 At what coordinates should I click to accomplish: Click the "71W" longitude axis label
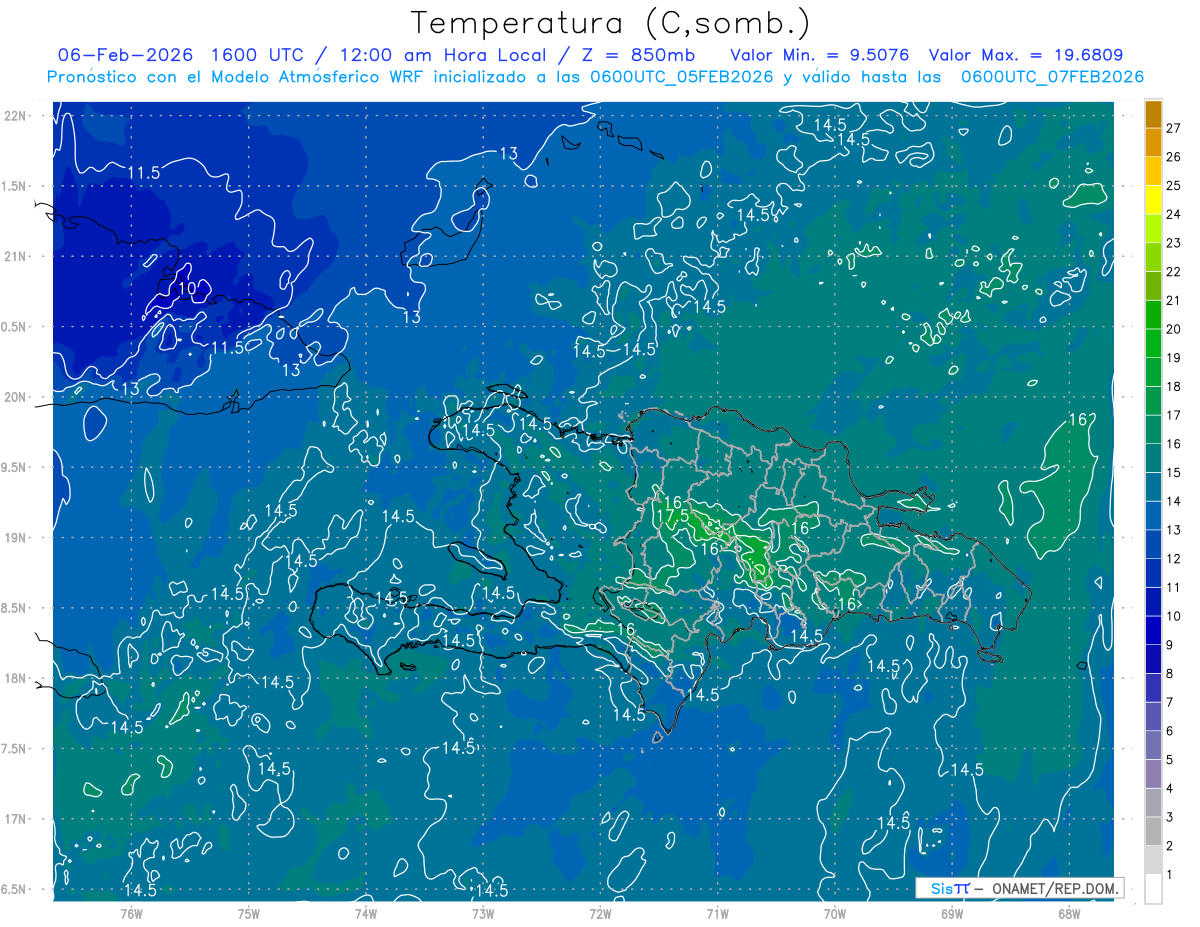tap(717, 913)
